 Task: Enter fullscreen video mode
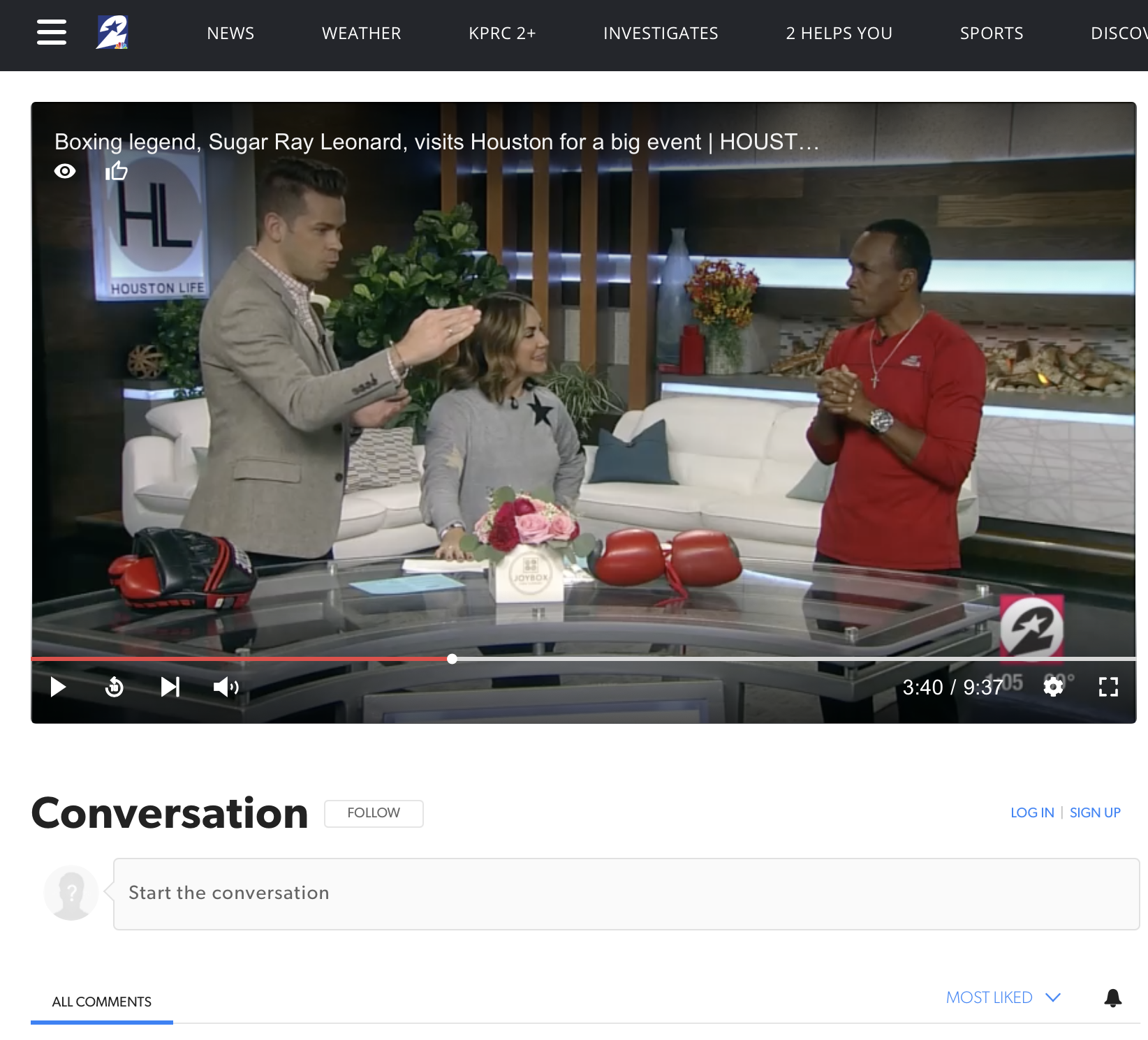1108,687
